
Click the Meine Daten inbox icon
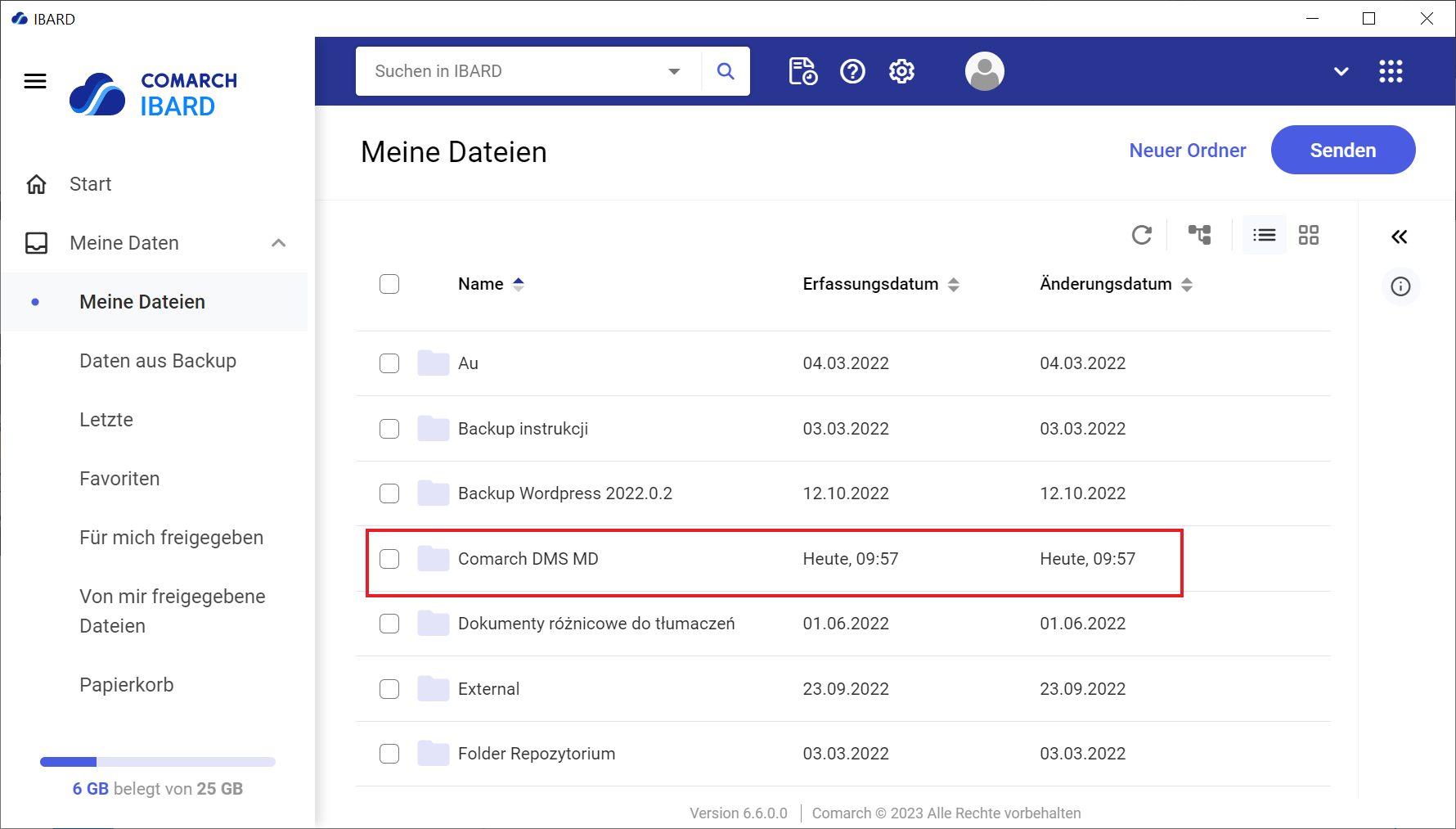pos(37,243)
